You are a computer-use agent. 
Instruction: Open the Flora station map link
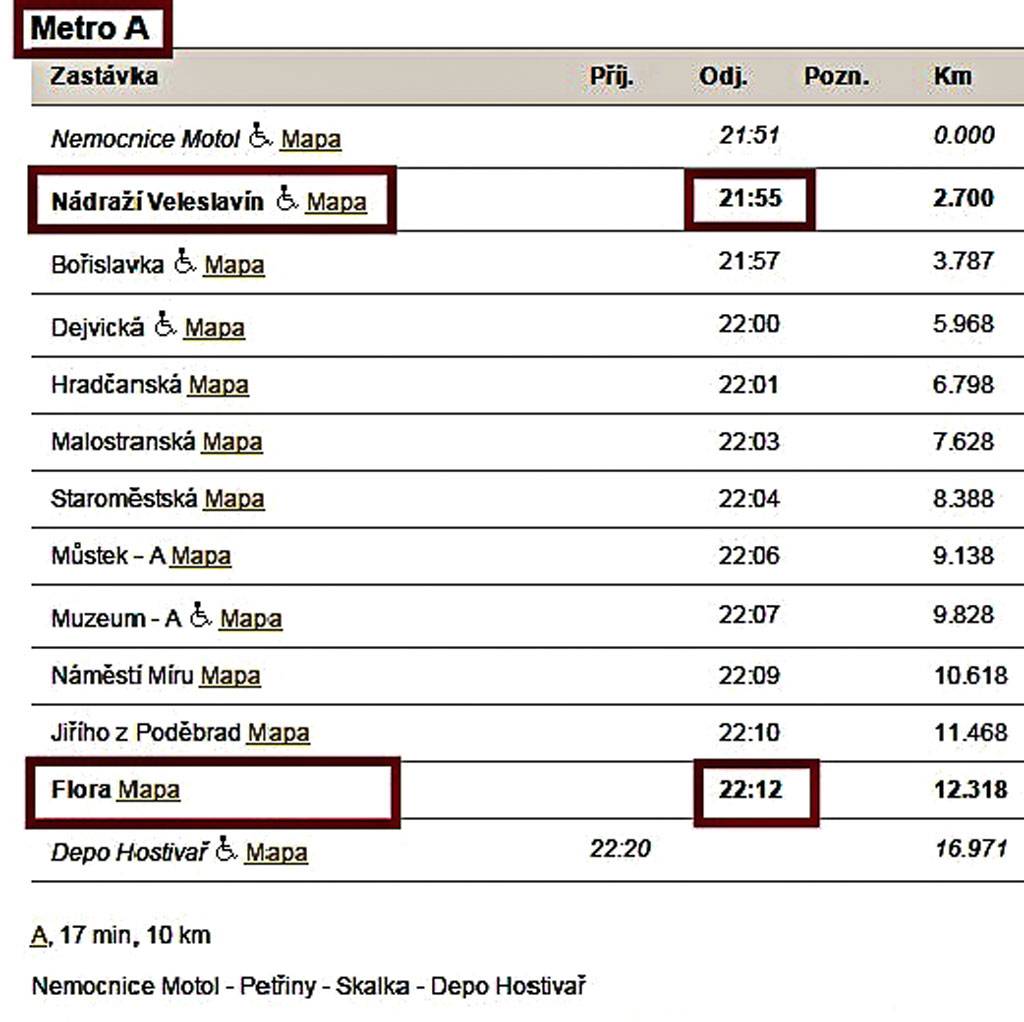148,790
